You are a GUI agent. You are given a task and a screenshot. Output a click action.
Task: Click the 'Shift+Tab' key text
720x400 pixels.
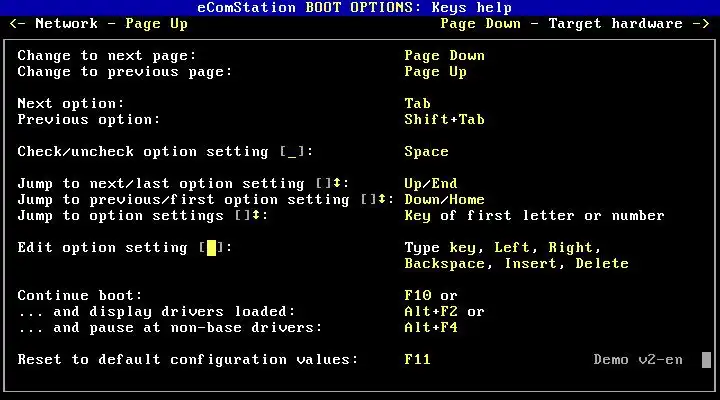(x=444, y=120)
